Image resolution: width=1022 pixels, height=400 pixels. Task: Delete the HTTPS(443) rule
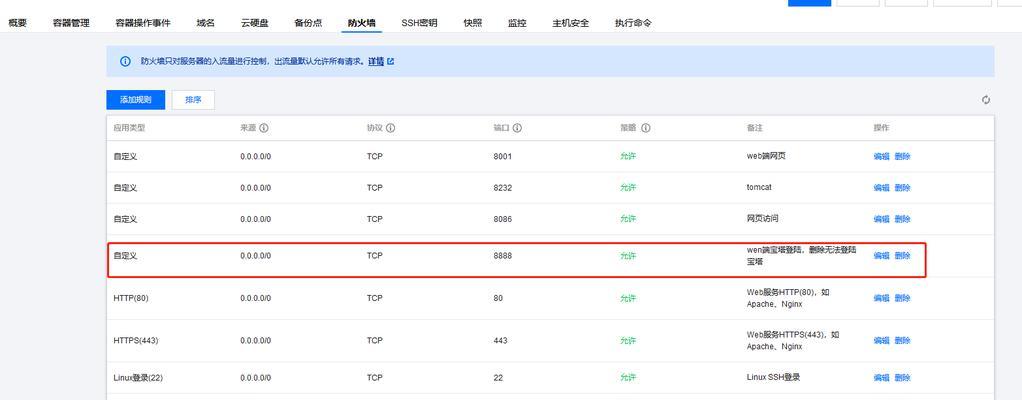[x=902, y=341]
